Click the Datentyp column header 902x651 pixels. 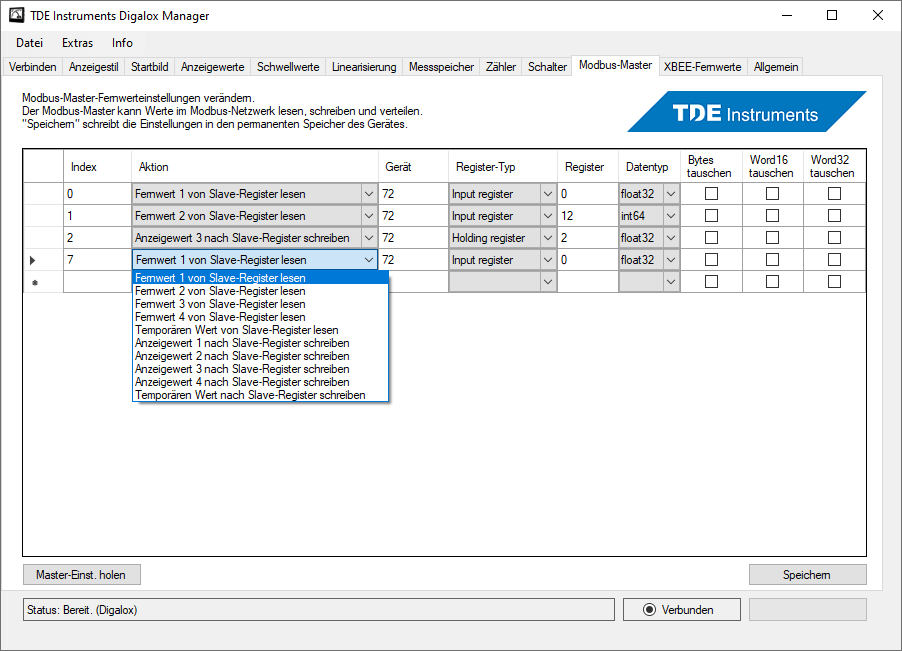coord(649,167)
